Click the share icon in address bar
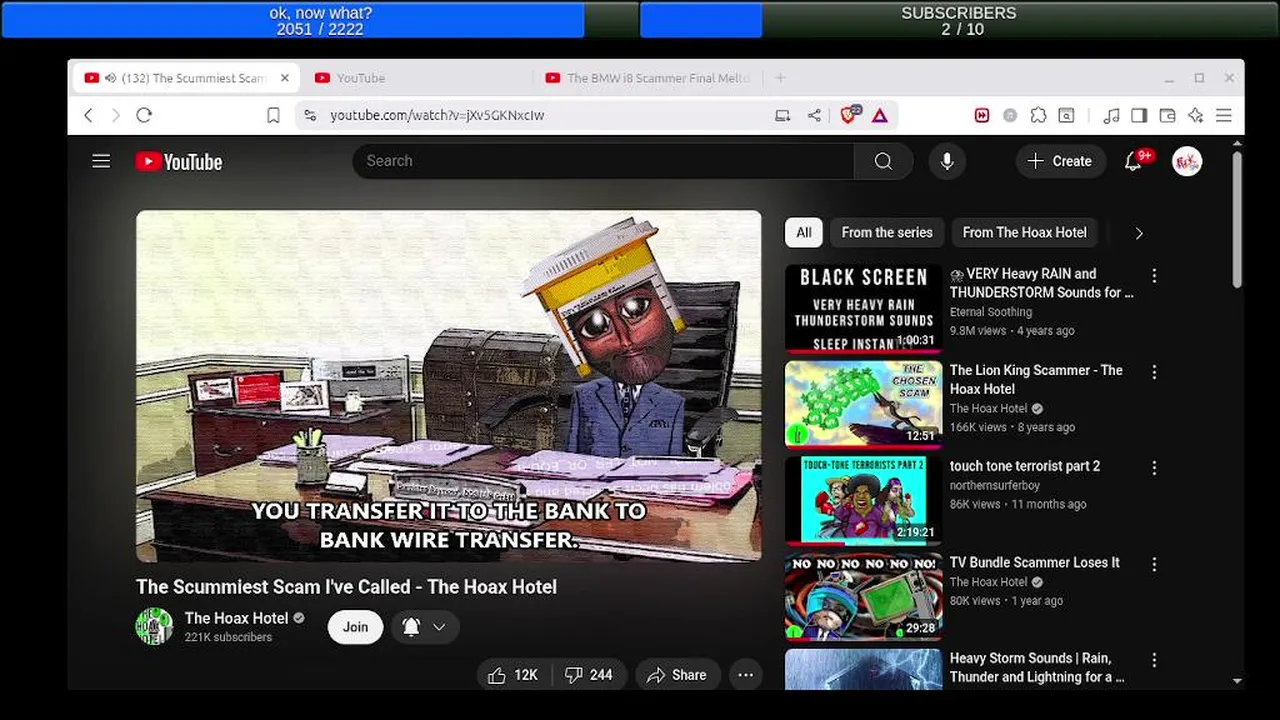The width and height of the screenshot is (1280, 720). tap(814, 115)
